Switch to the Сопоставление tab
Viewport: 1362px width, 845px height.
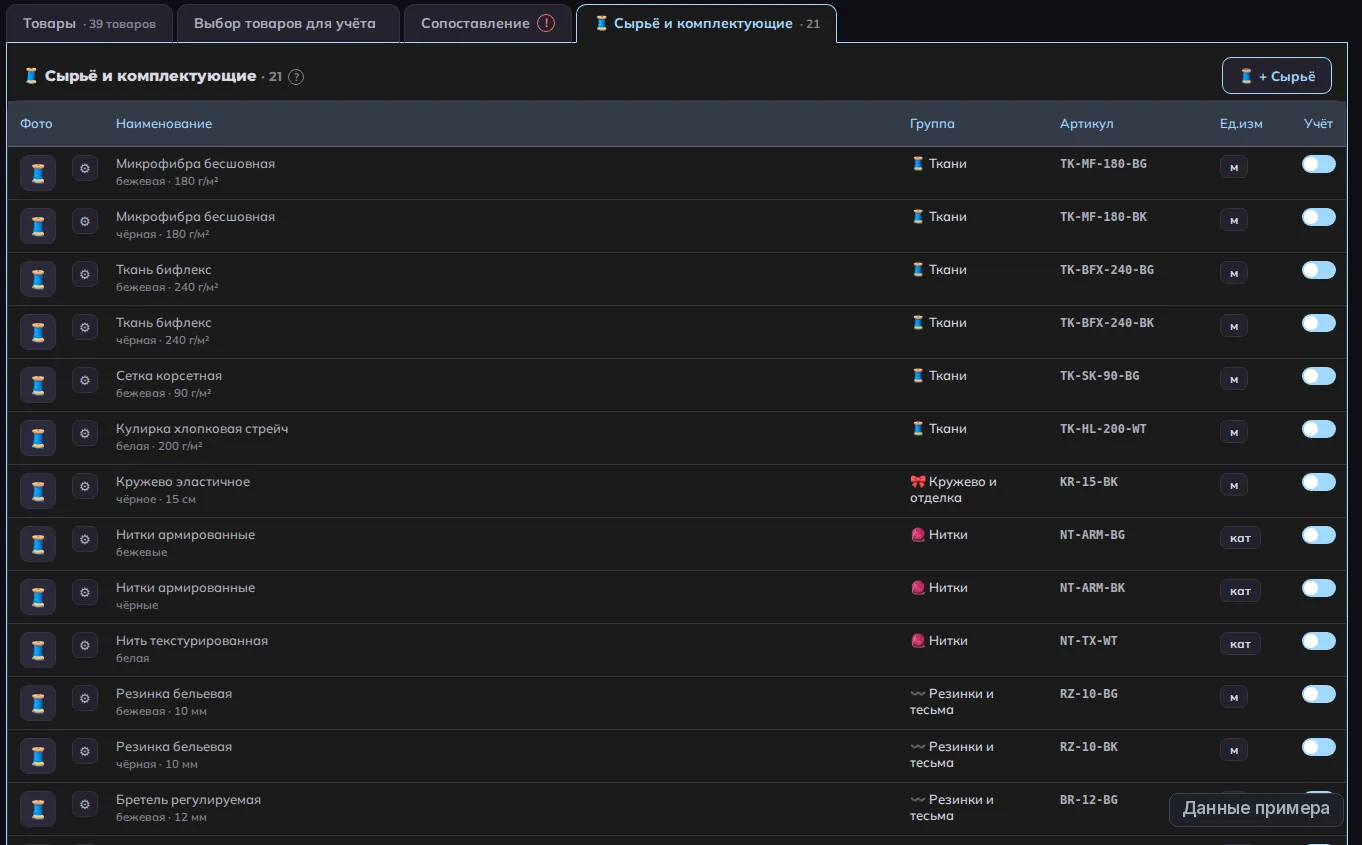488,24
